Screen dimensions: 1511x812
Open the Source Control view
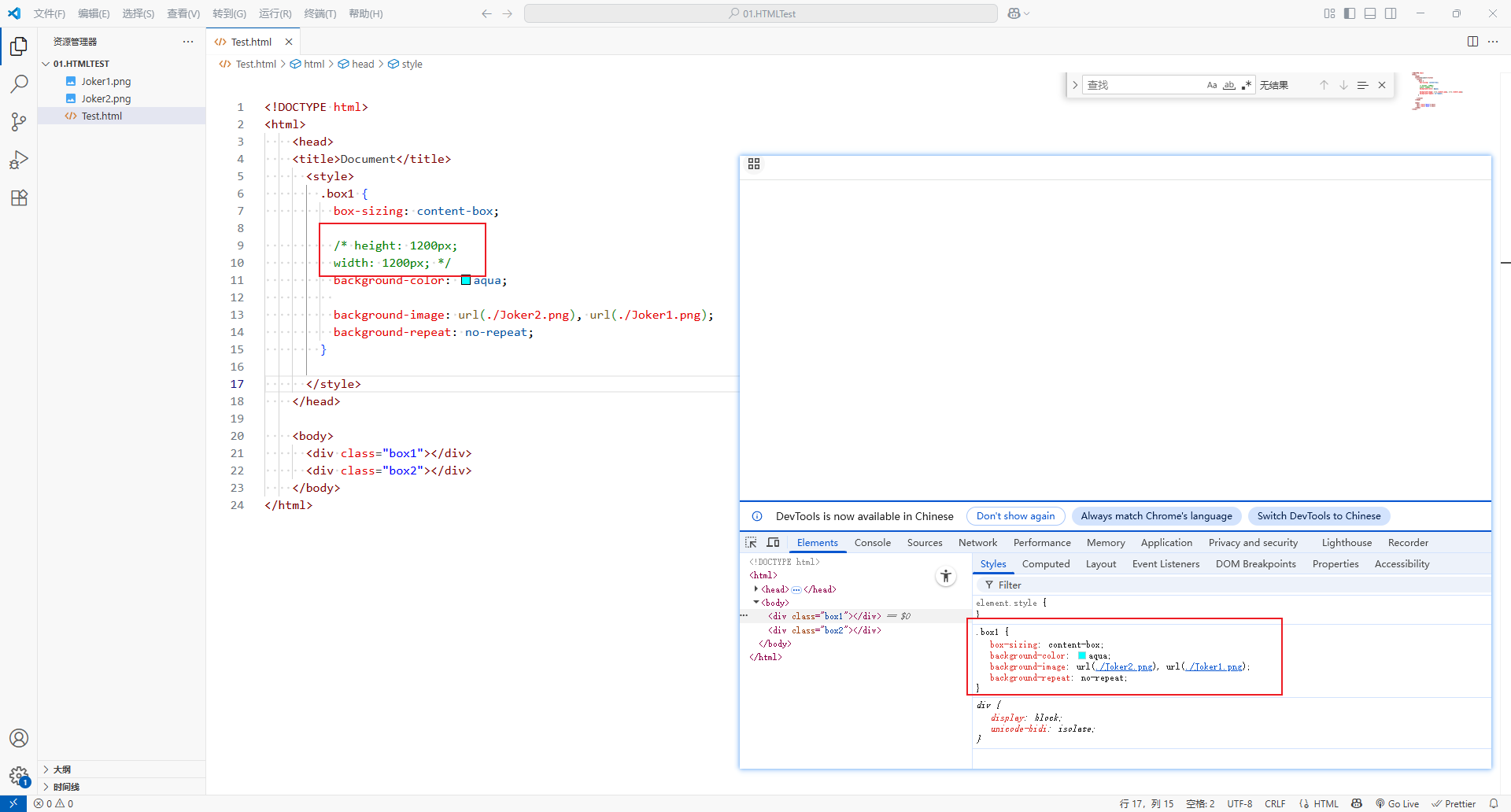click(19, 122)
